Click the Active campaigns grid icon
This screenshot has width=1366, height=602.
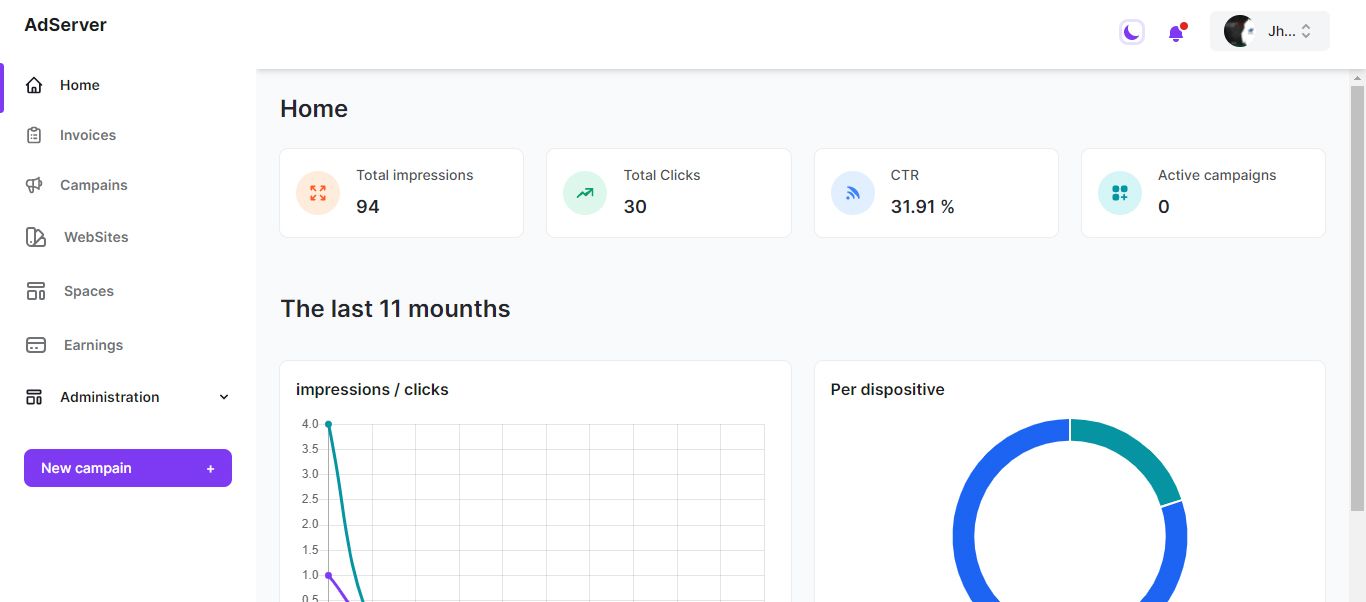1120,193
